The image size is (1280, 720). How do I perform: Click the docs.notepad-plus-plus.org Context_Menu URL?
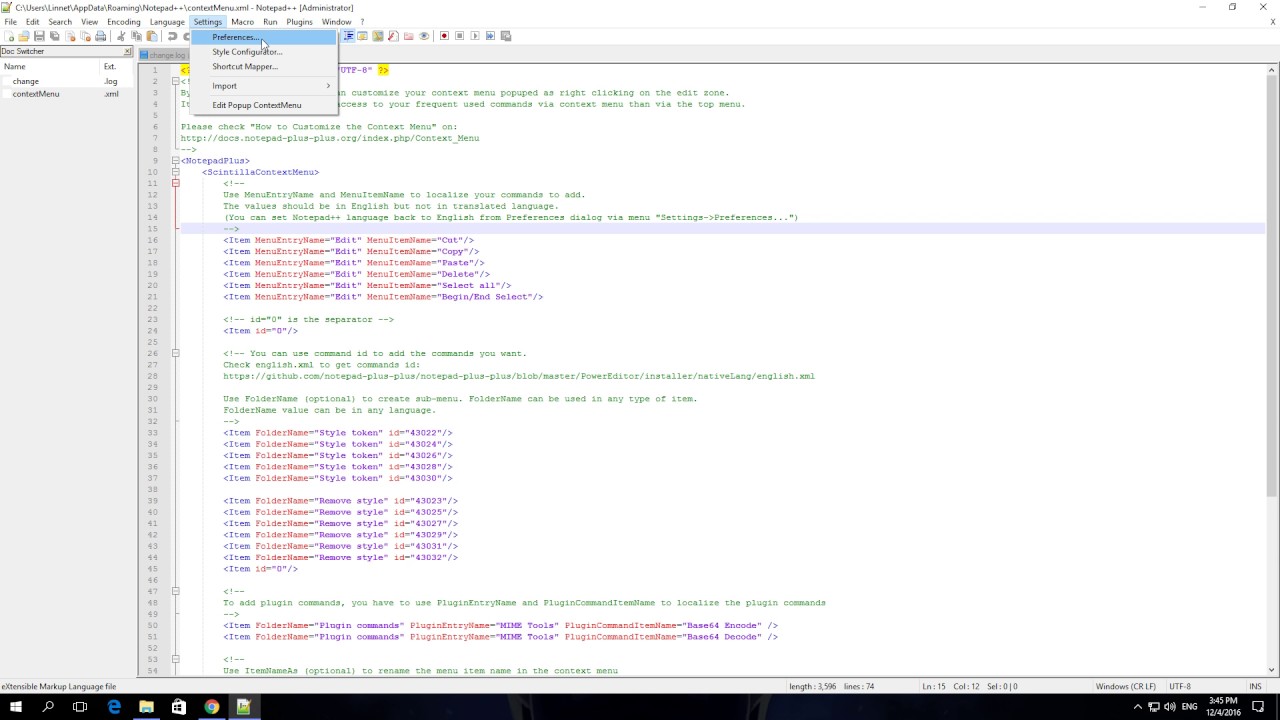click(x=330, y=138)
